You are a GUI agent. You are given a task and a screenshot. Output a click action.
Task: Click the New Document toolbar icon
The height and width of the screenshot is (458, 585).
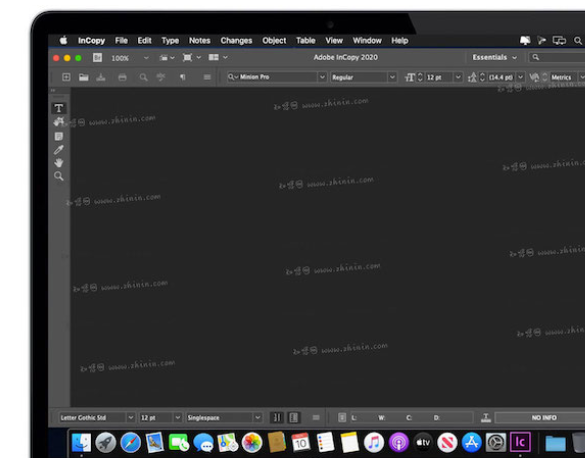point(66,77)
